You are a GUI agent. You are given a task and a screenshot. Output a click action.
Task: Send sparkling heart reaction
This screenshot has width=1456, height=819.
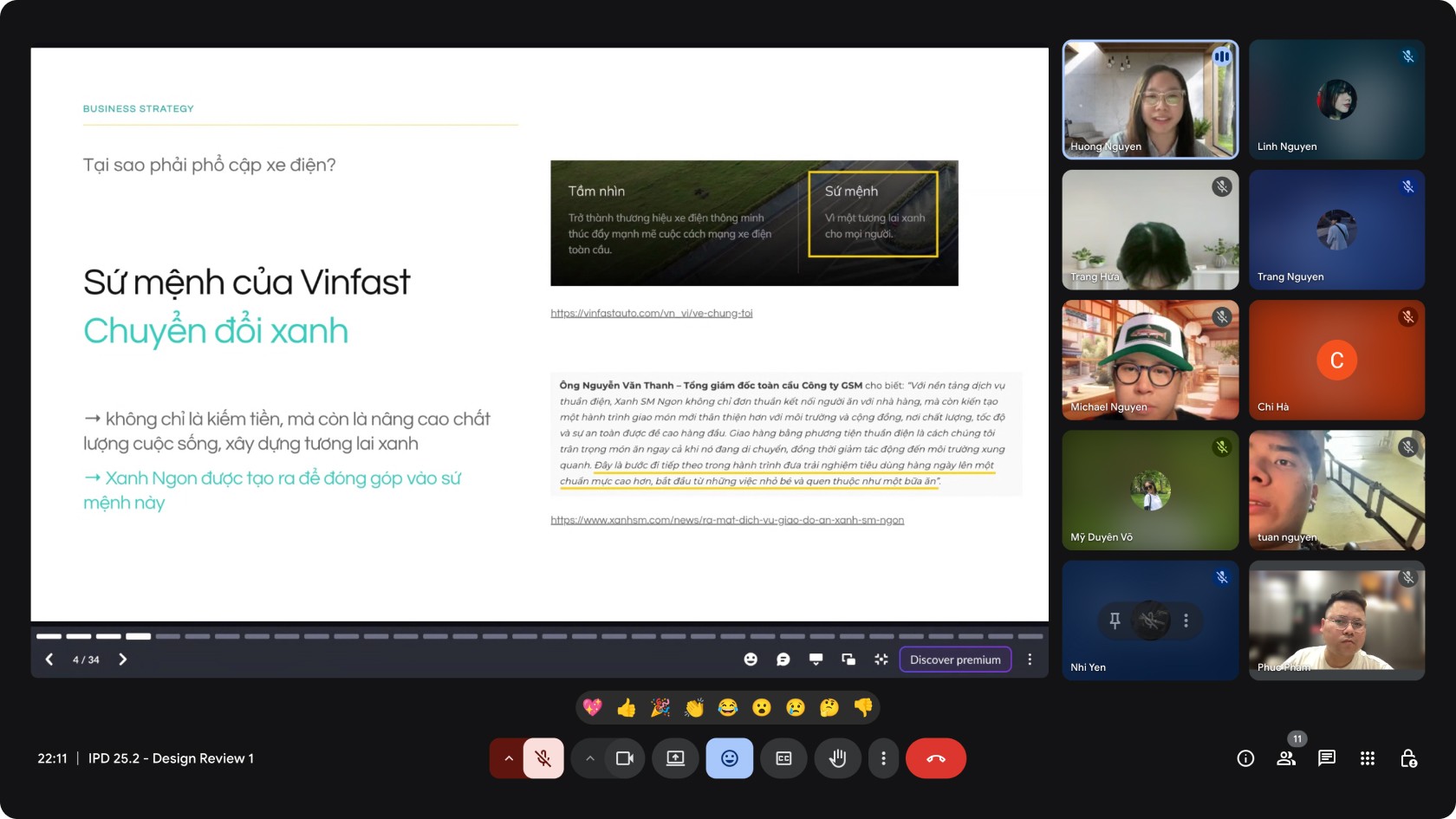pos(593,707)
